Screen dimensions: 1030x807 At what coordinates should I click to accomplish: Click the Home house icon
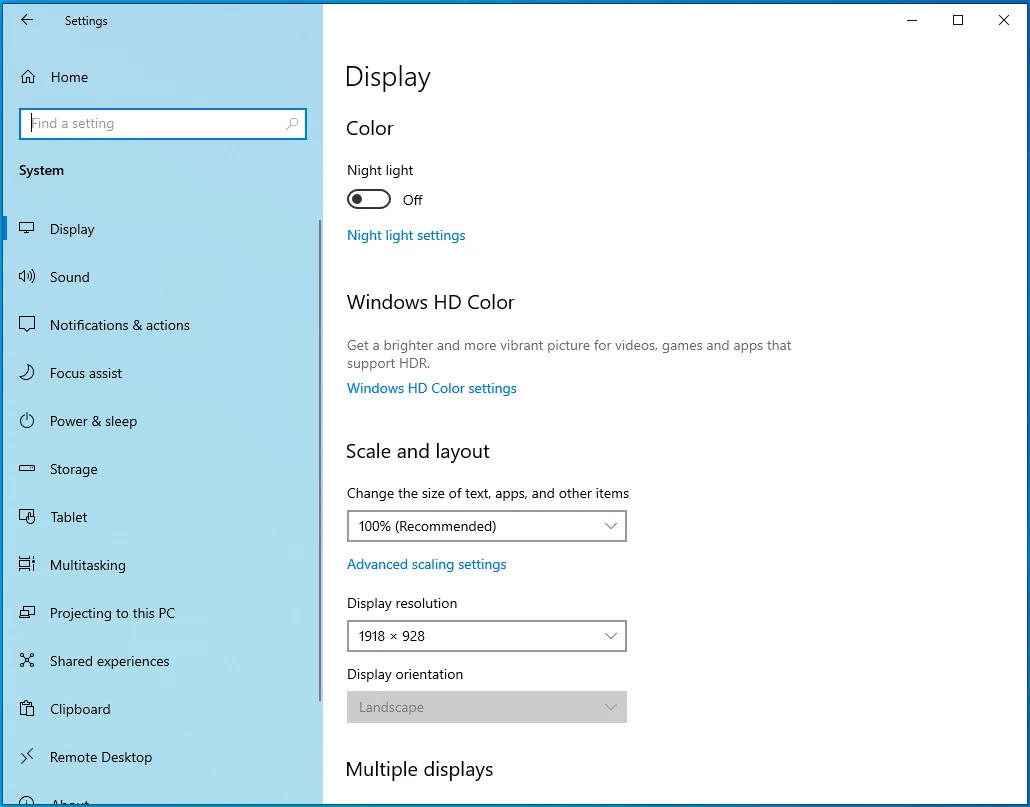click(x=28, y=77)
